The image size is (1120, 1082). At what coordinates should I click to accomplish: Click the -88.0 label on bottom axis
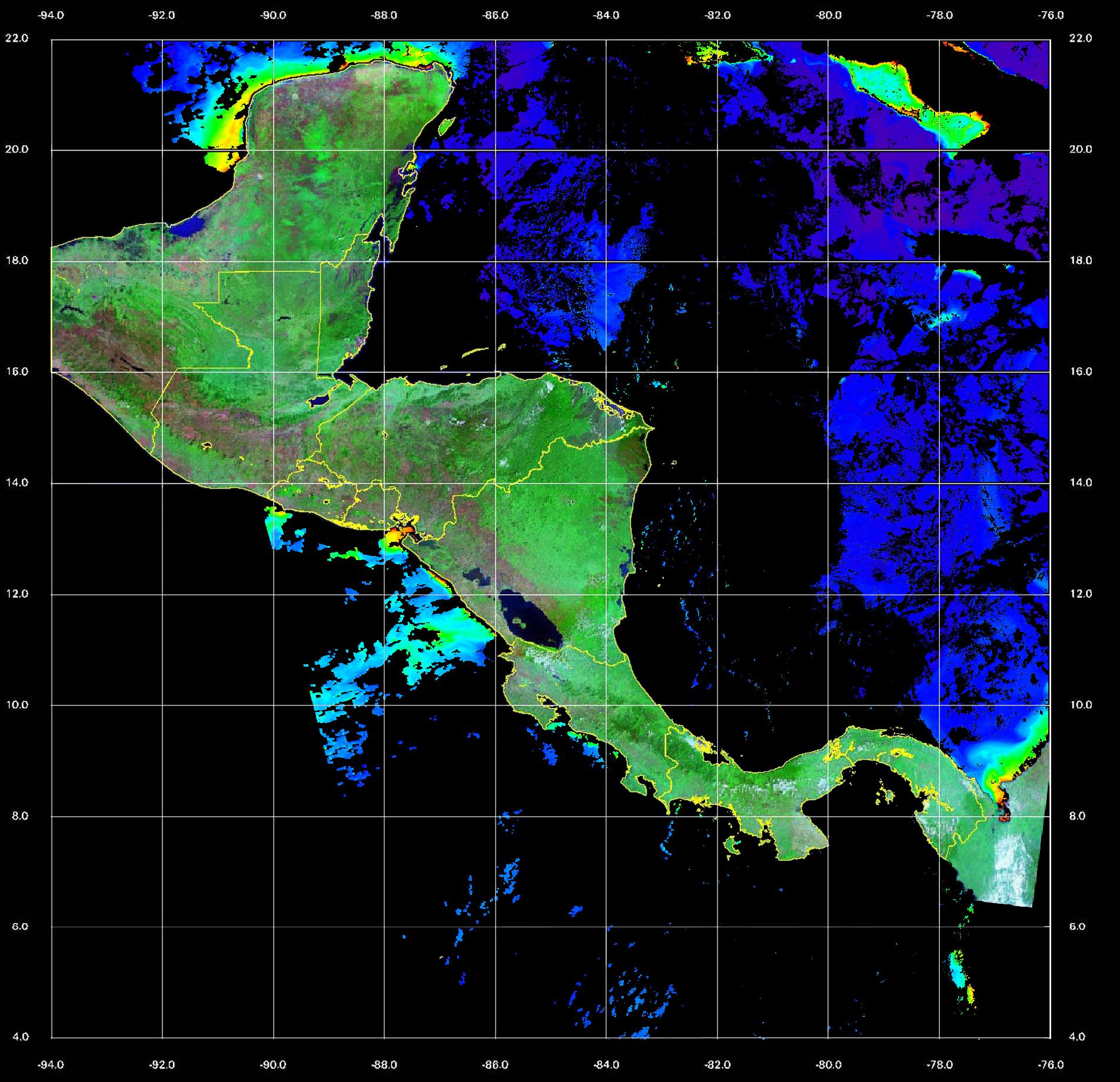pyautogui.click(x=384, y=1064)
